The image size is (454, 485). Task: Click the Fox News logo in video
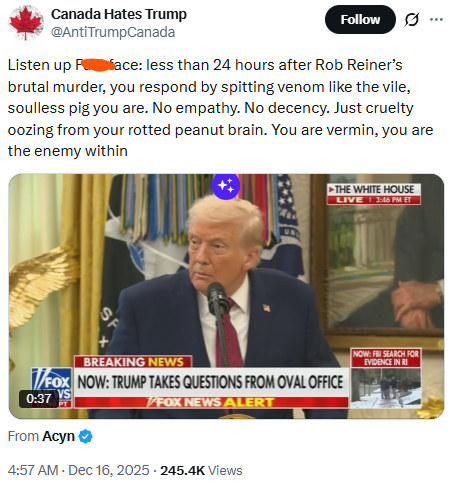point(52,387)
